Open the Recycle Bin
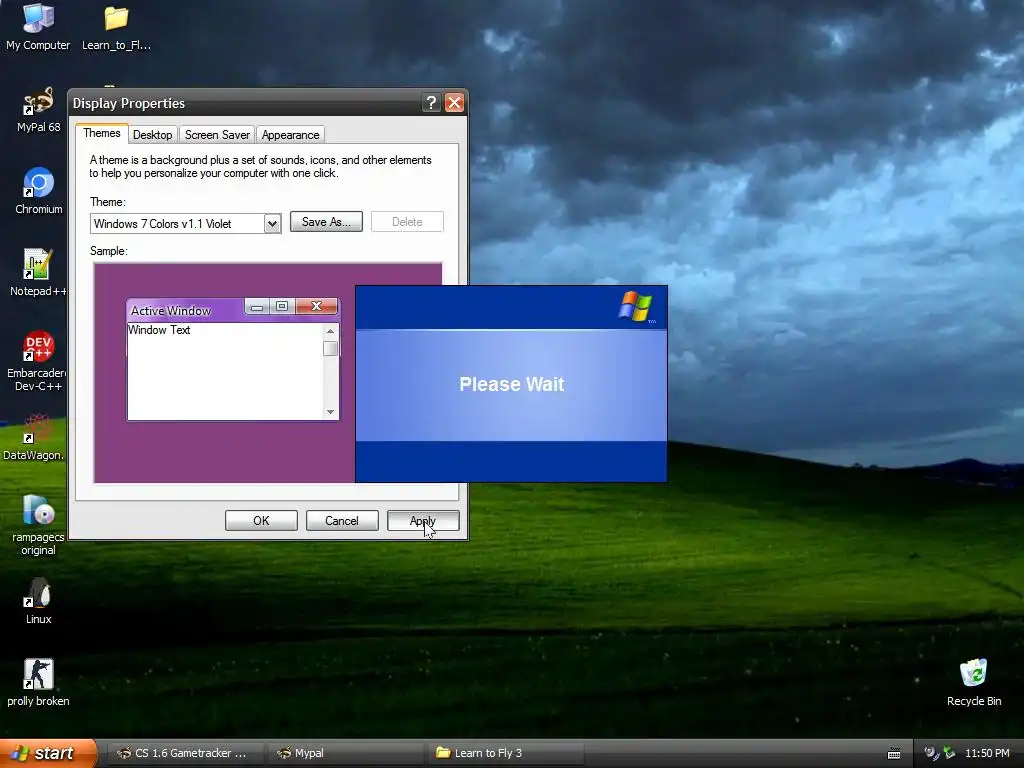Image resolution: width=1024 pixels, height=768 pixels. 974,682
